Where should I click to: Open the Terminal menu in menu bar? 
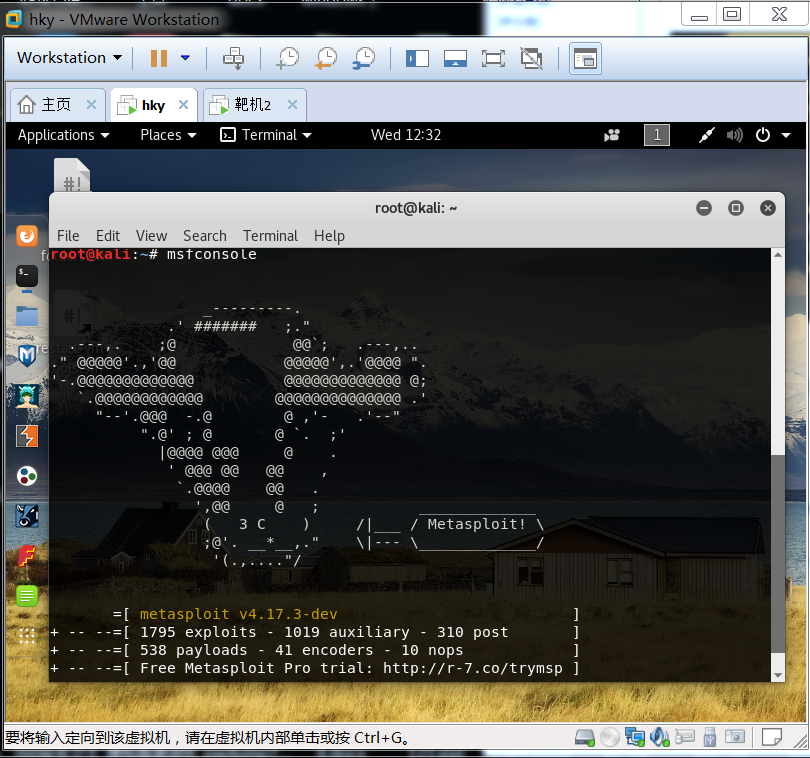[270, 236]
